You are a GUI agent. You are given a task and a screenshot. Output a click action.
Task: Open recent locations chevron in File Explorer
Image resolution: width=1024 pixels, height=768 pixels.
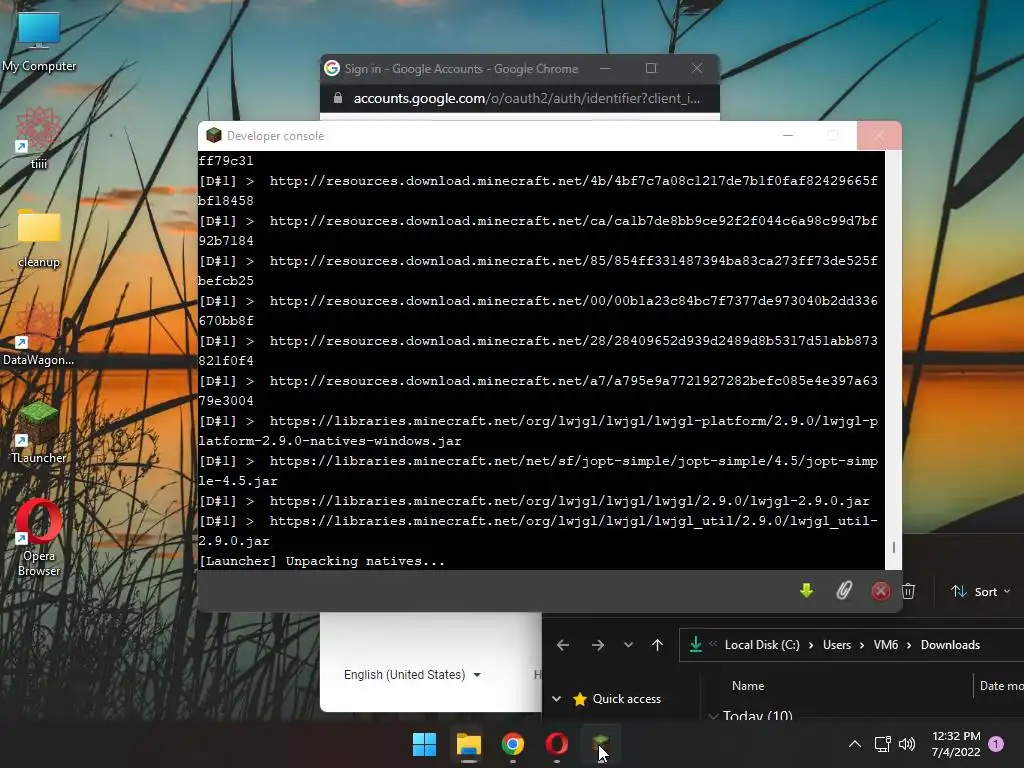pyautogui.click(x=628, y=645)
